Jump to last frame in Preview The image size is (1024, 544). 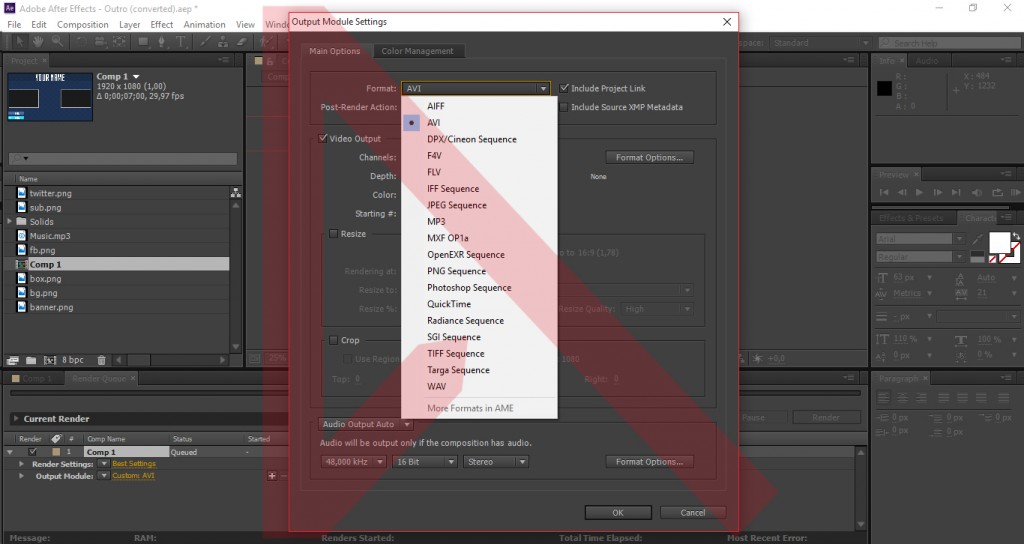956,193
